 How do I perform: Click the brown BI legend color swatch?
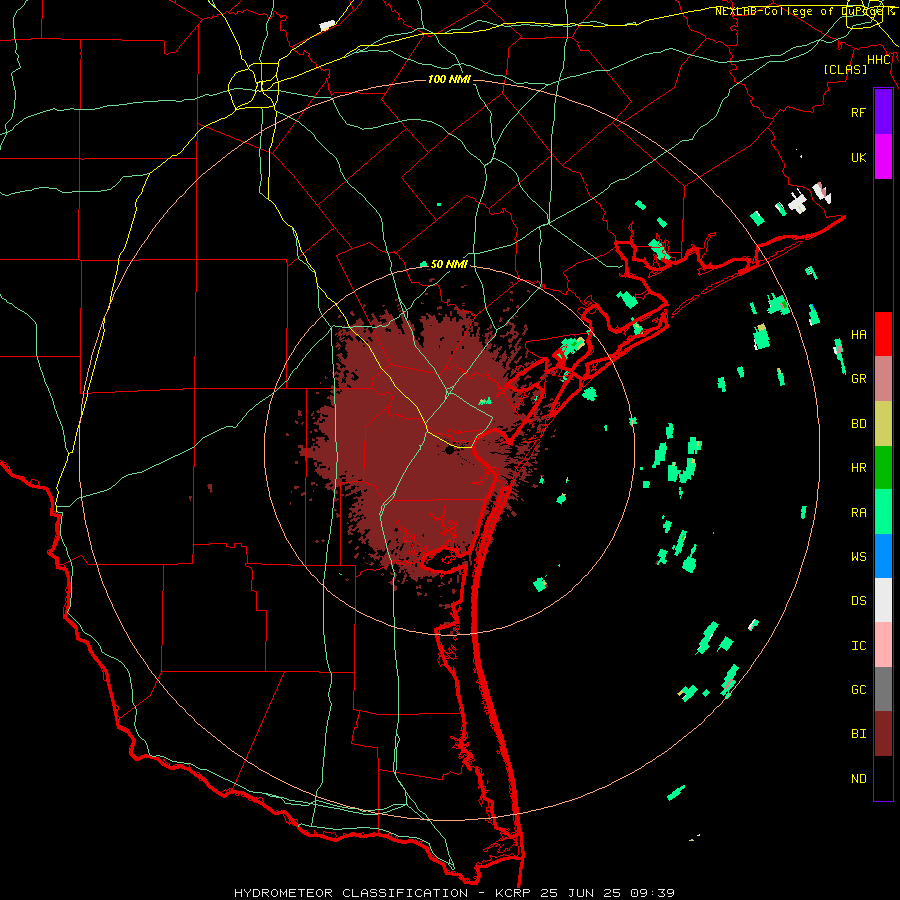pos(883,734)
